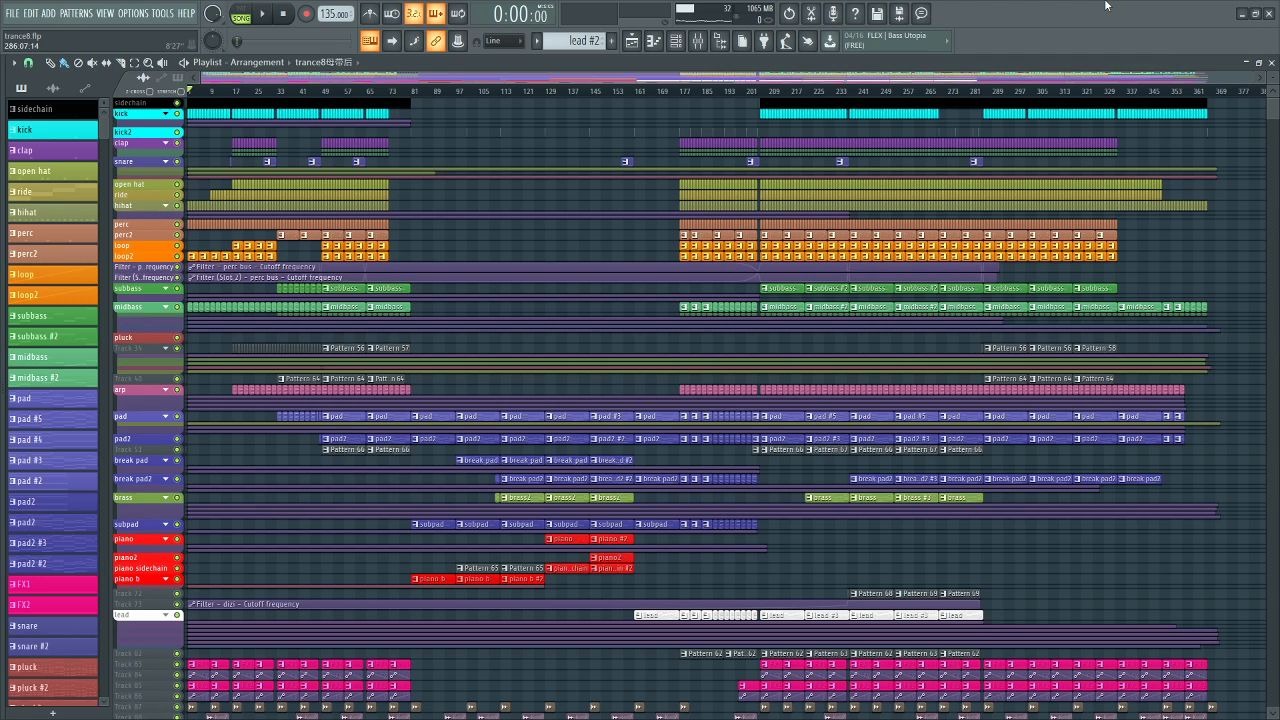Screen dimensions: 1280x720
Task: Click the 135.000 tempo field
Action: tap(335, 14)
